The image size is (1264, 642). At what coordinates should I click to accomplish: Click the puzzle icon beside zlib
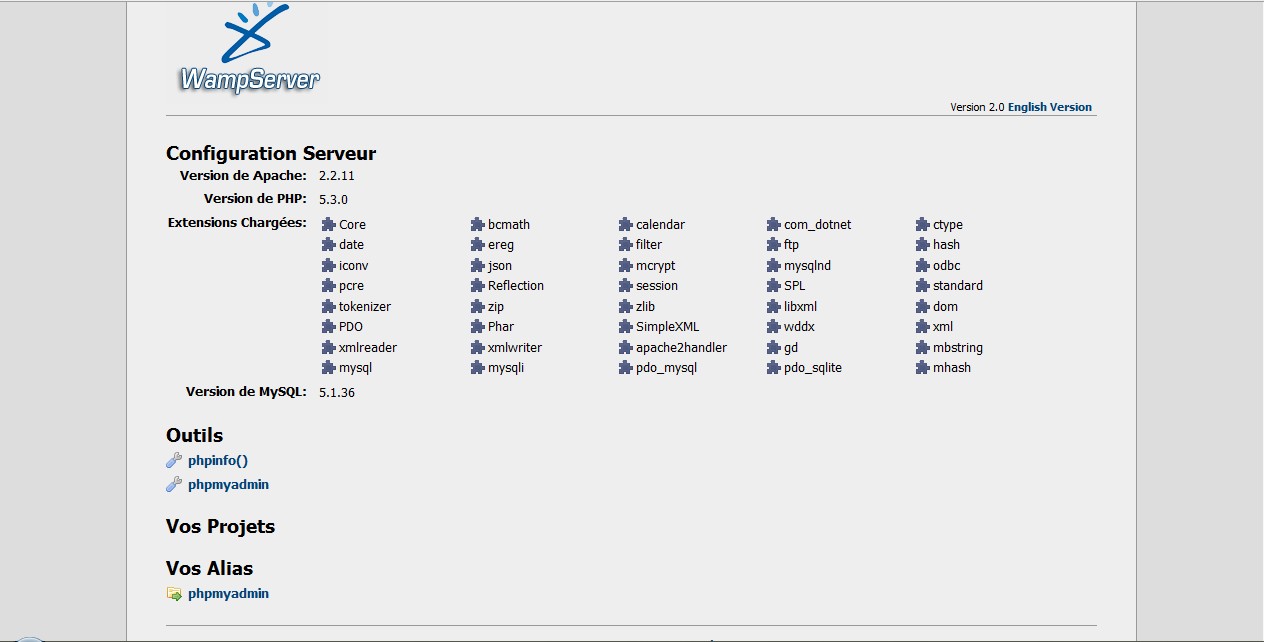(x=626, y=307)
